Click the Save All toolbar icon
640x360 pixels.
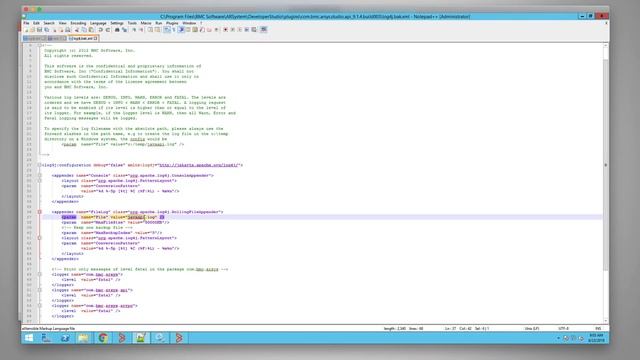(x=46, y=30)
